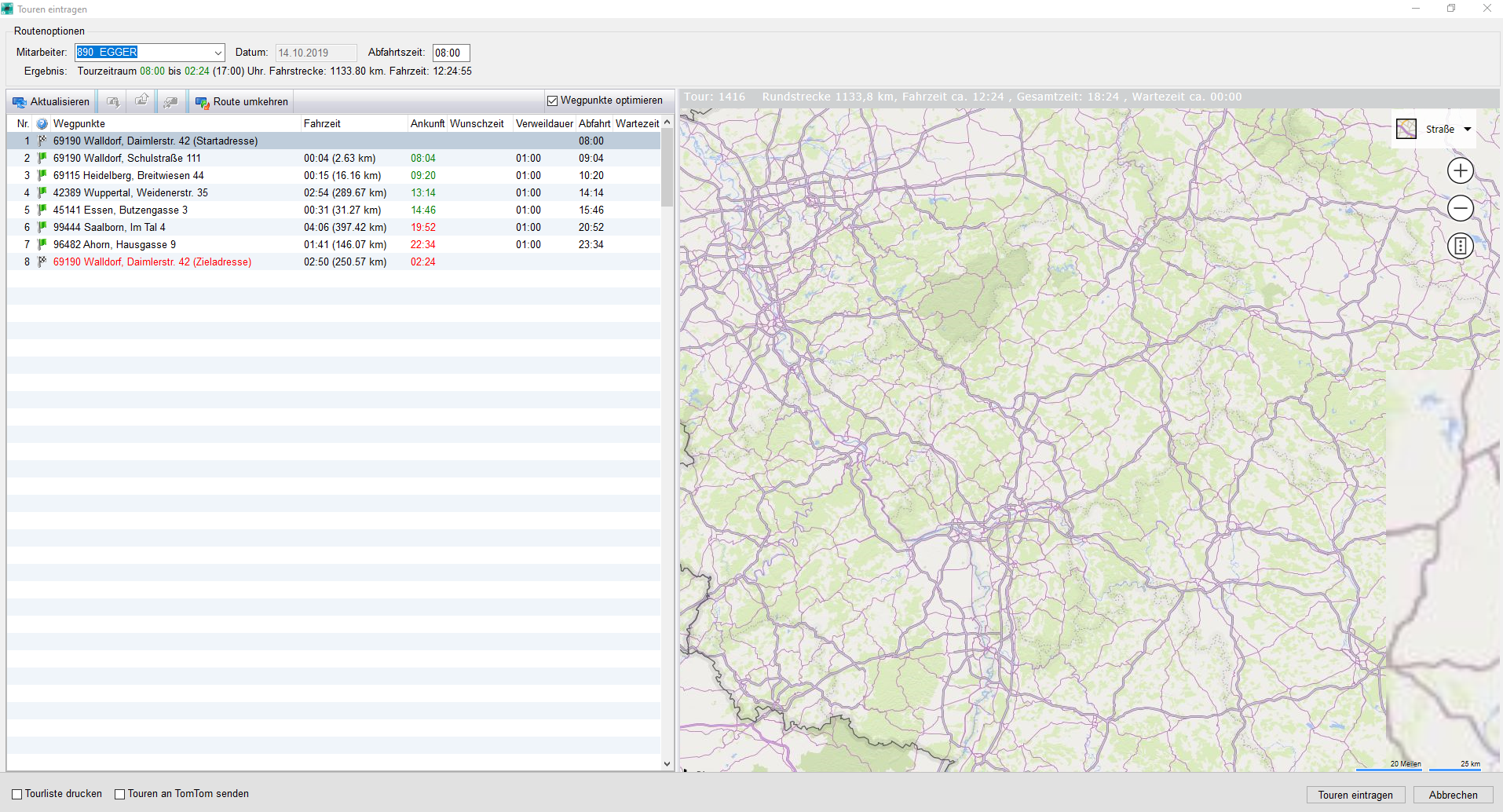Disable Wegpunkte optimieren checkbox

pos(553,101)
